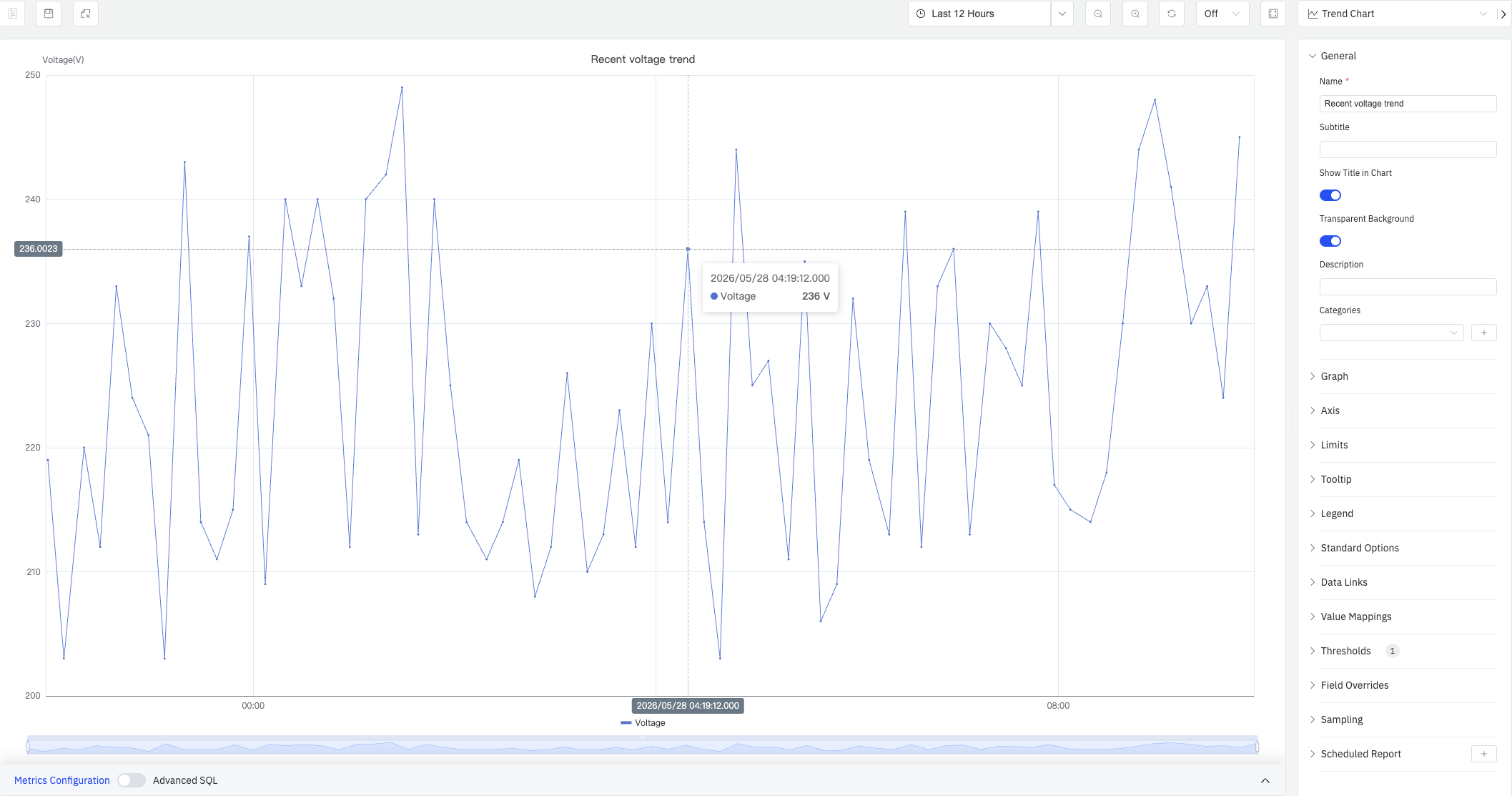1512x796 pixels.
Task: Click the 'Recent voltage trend' chart title
Action: (643, 59)
